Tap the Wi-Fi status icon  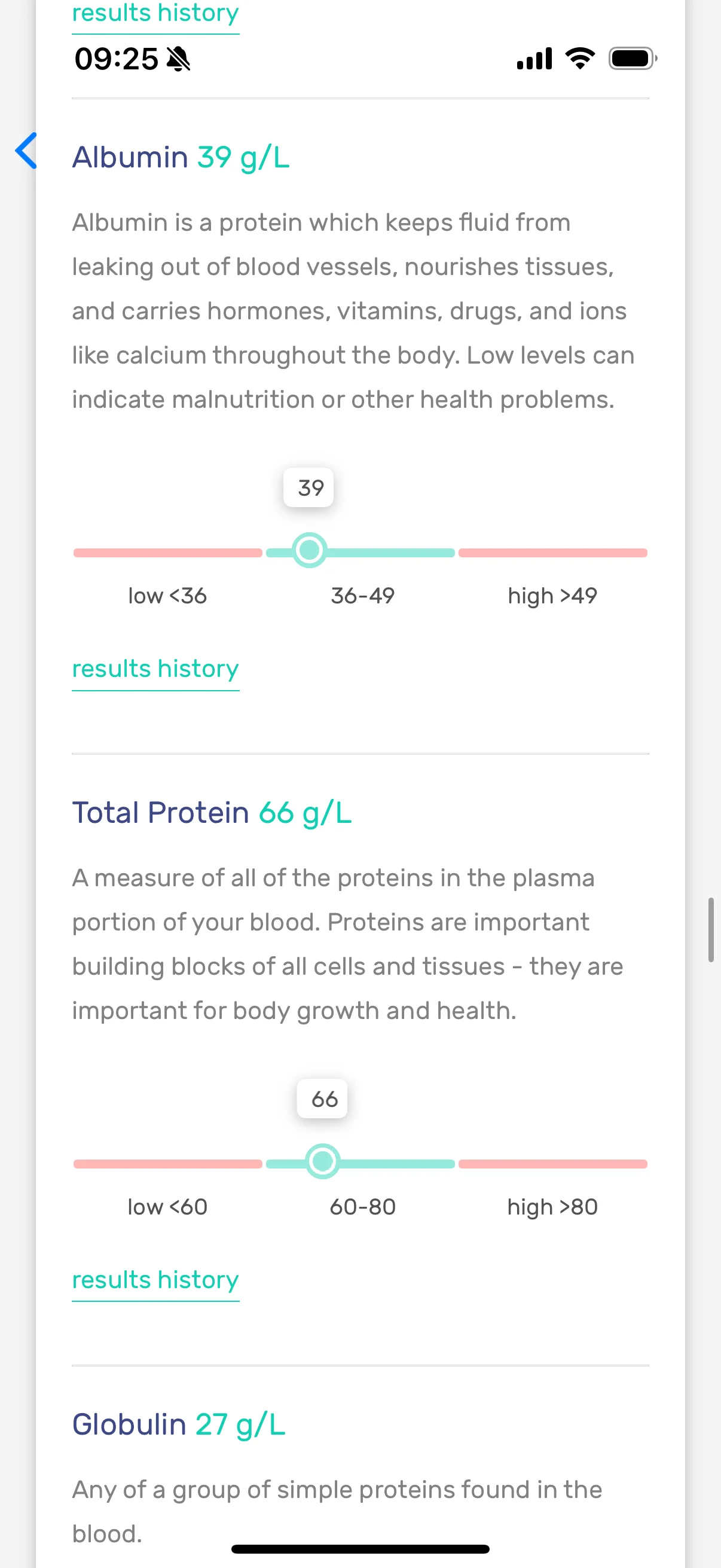coord(580,59)
